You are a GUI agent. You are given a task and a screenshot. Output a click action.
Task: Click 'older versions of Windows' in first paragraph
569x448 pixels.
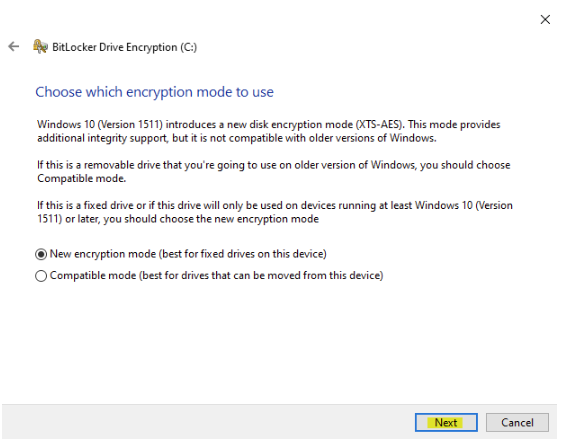372,138
